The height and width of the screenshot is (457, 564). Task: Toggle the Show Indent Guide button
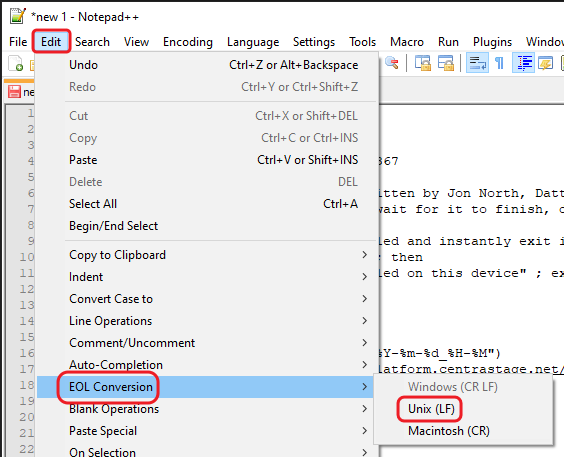click(x=523, y=63)
